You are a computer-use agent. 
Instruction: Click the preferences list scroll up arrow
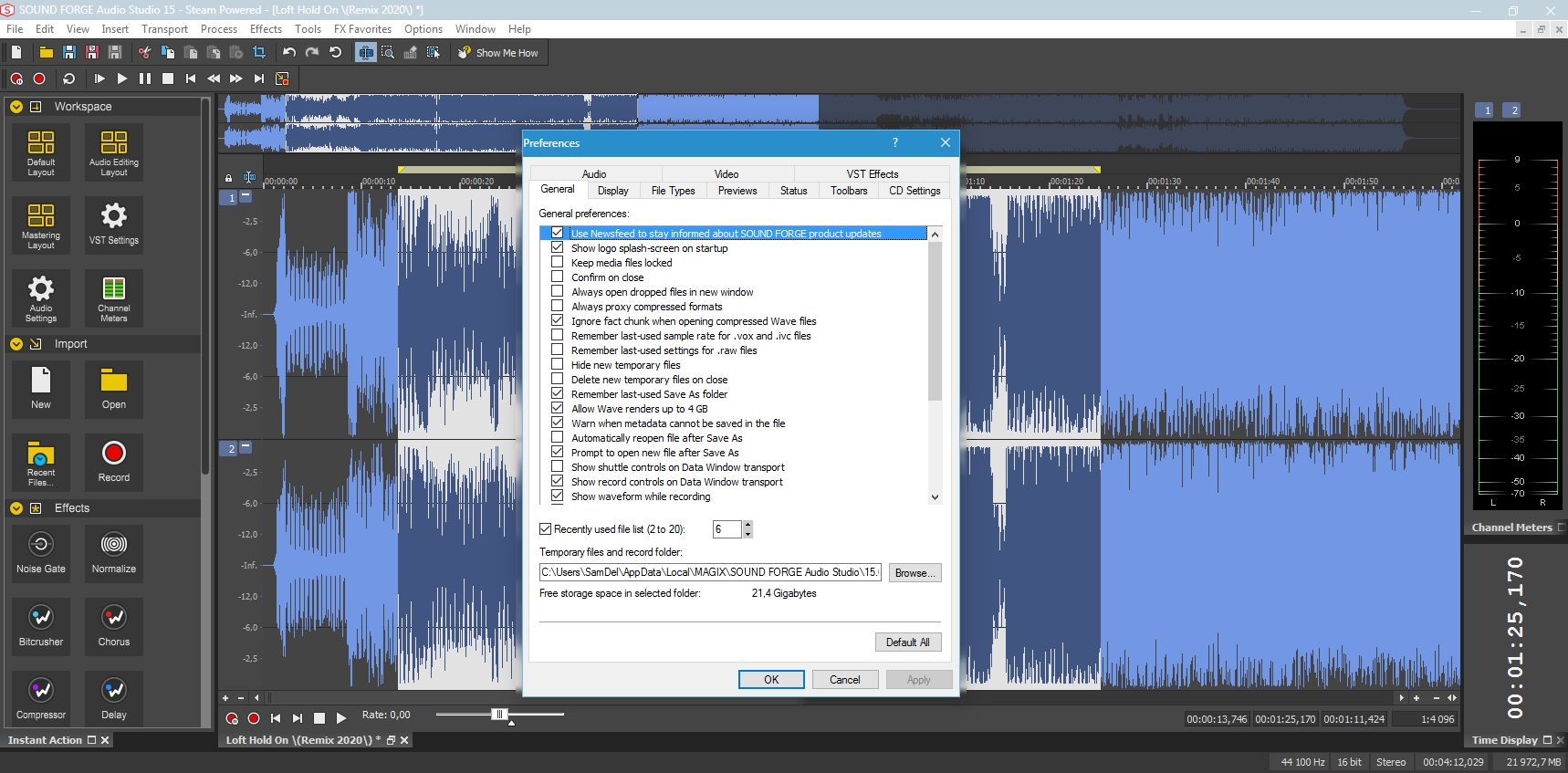tap(935, 235)
